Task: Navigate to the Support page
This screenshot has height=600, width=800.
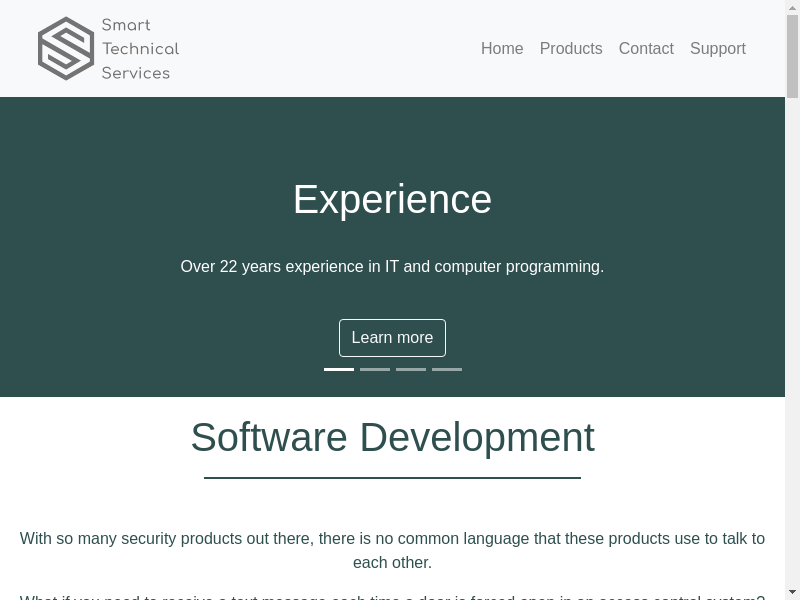Action: [718, 49]
